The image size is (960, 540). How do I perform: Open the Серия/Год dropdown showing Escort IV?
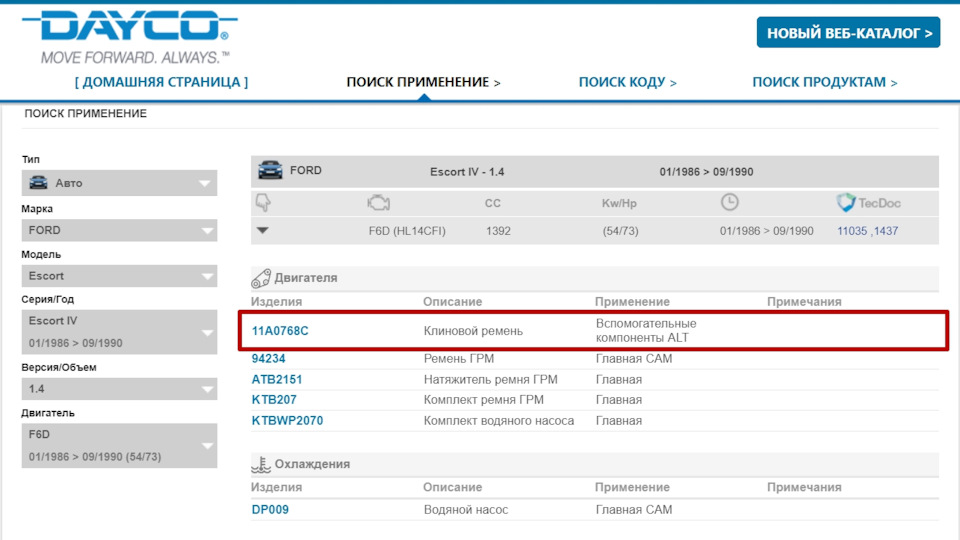click(x=119, y=332)
